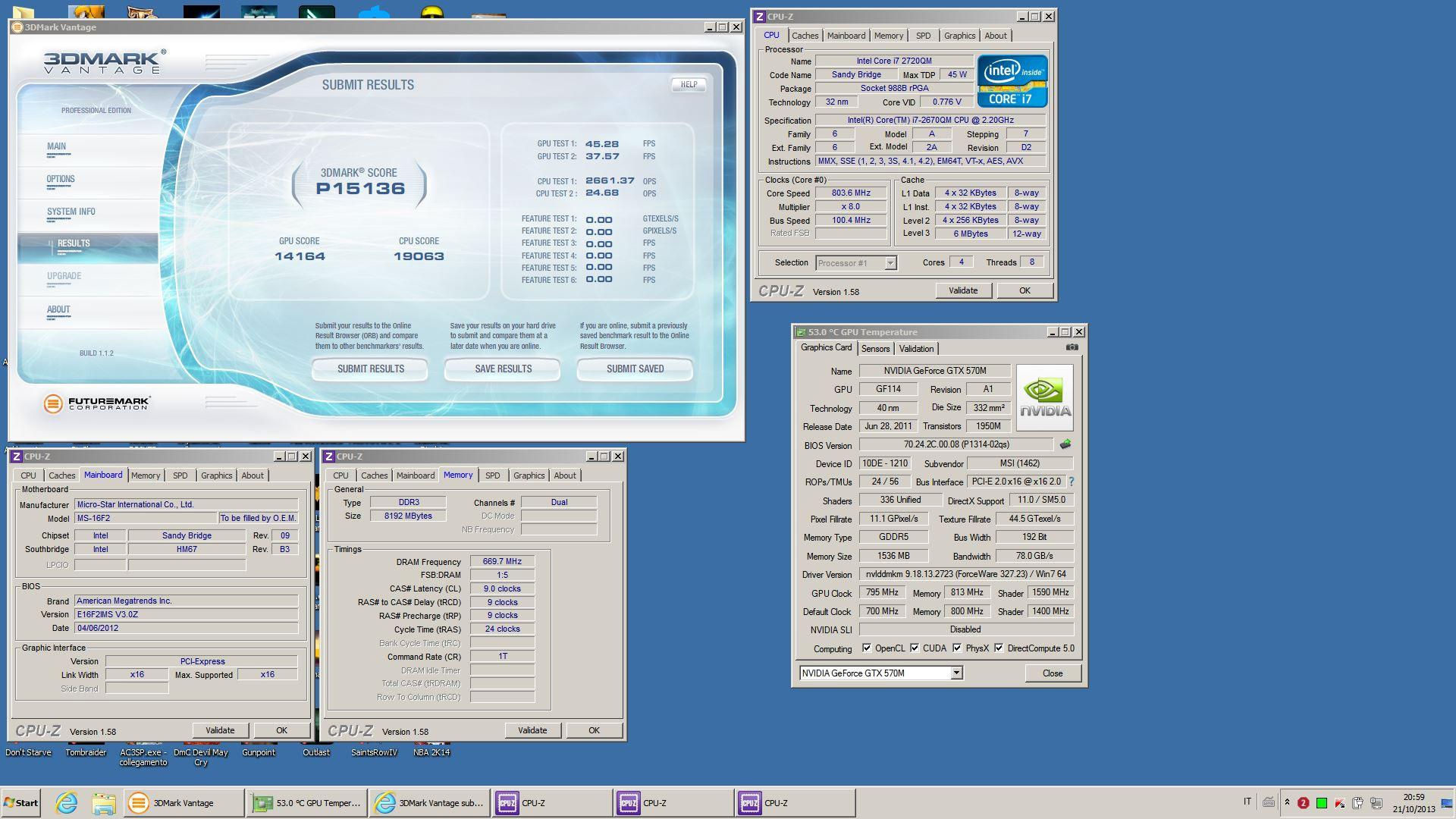
Task: Click the SUBMIT RESULTS button
Action: [x=370, y=369]
